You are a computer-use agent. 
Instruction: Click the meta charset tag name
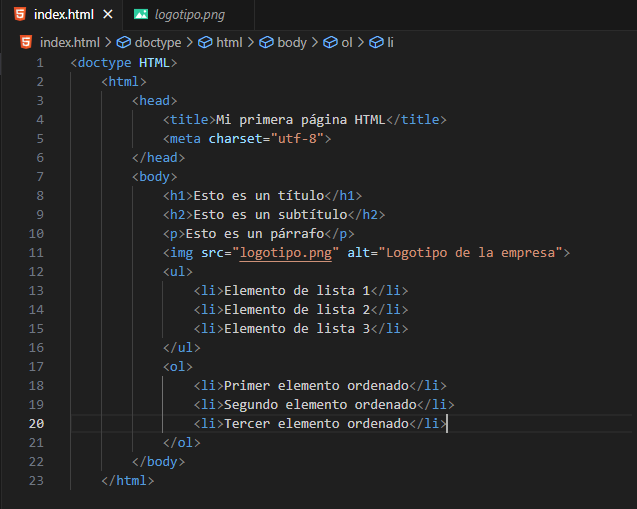[x=185, y=139]
